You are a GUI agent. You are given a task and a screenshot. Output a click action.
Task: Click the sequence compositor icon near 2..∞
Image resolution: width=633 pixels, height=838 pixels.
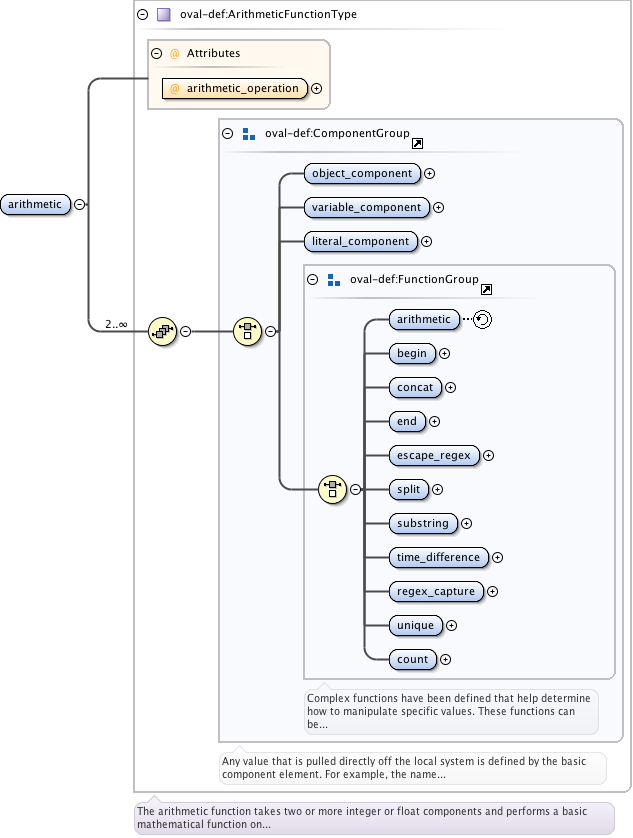click(162, 331)
